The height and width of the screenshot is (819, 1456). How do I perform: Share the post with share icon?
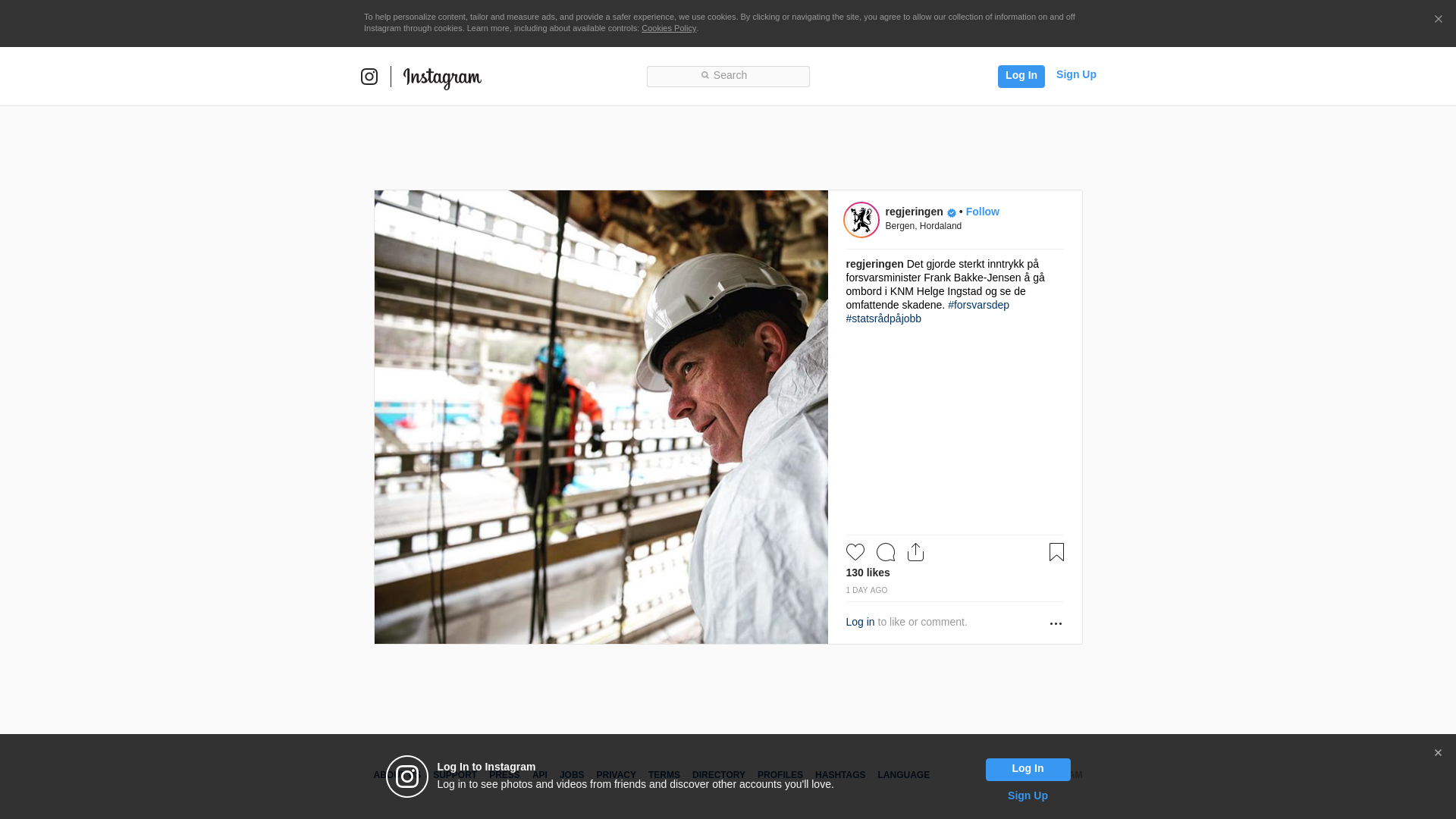point(916,552)
